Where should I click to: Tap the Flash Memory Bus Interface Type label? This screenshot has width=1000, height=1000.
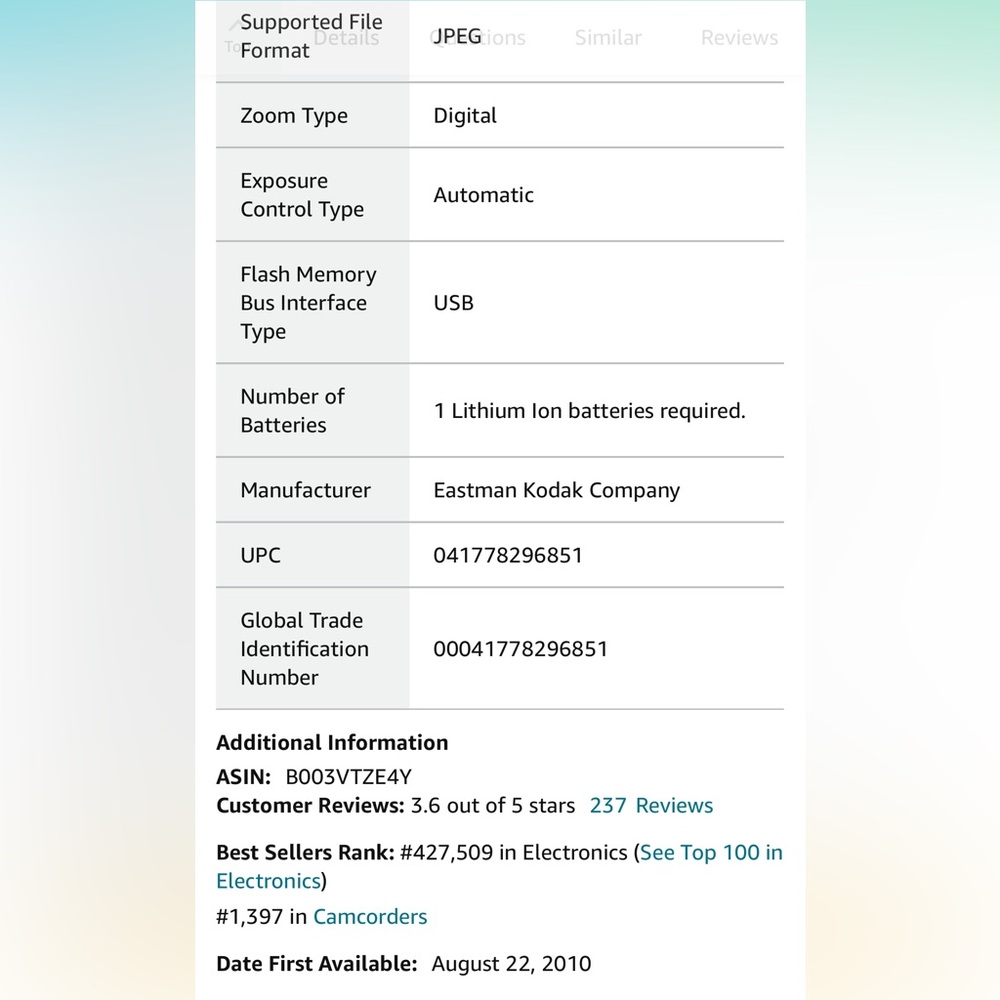[x=308, y=302]
